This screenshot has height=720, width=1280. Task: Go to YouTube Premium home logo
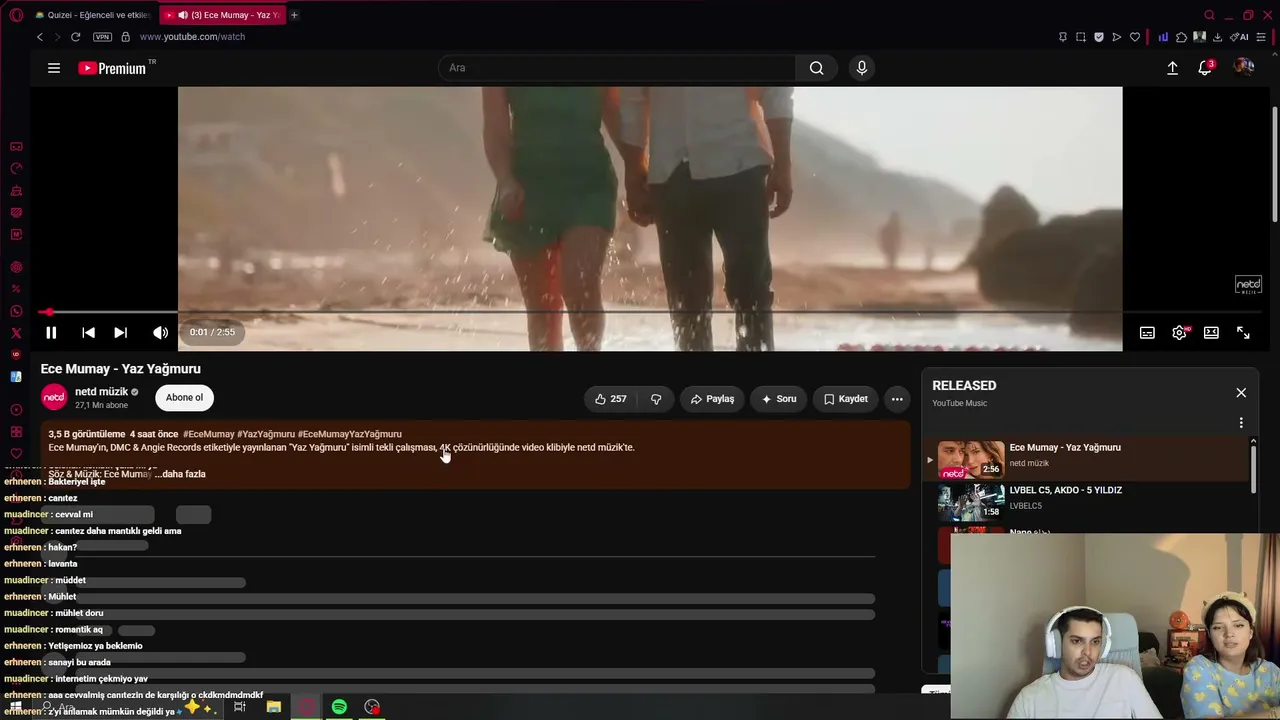pos(113,68)
